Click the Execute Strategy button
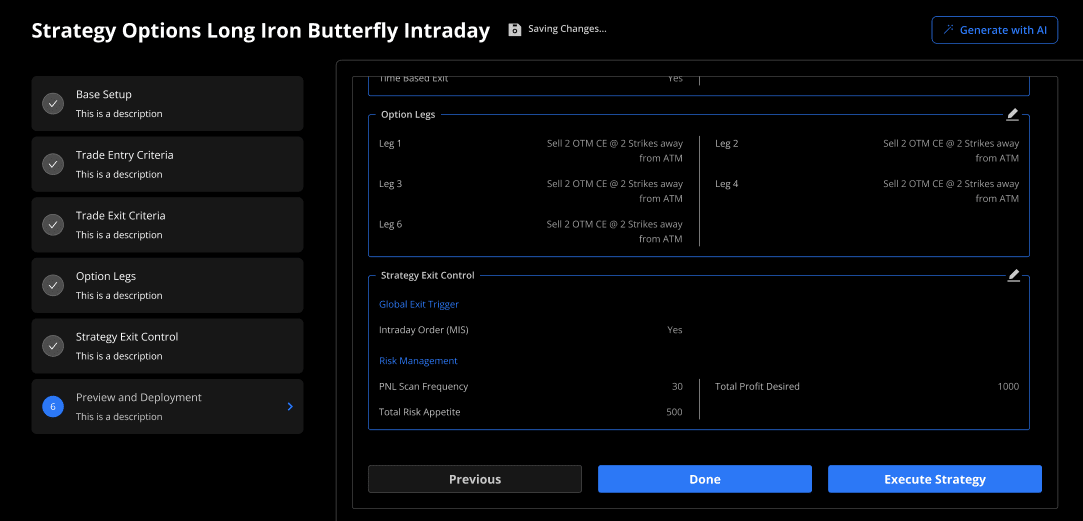1083x521 pixels. [934, 479]
